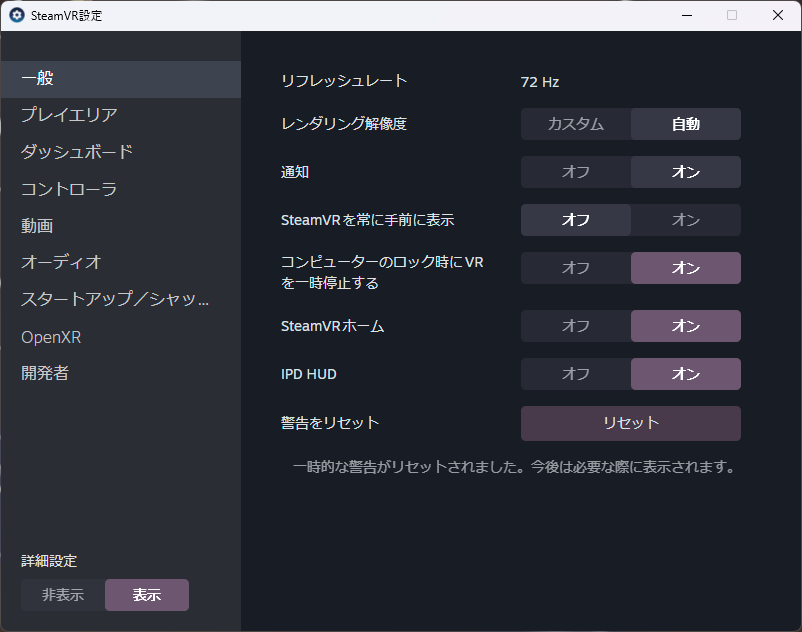This screenshot has height=632, width=802.
Task: Click the 72 Hz refresh rate value
Action: coord(540,82)
